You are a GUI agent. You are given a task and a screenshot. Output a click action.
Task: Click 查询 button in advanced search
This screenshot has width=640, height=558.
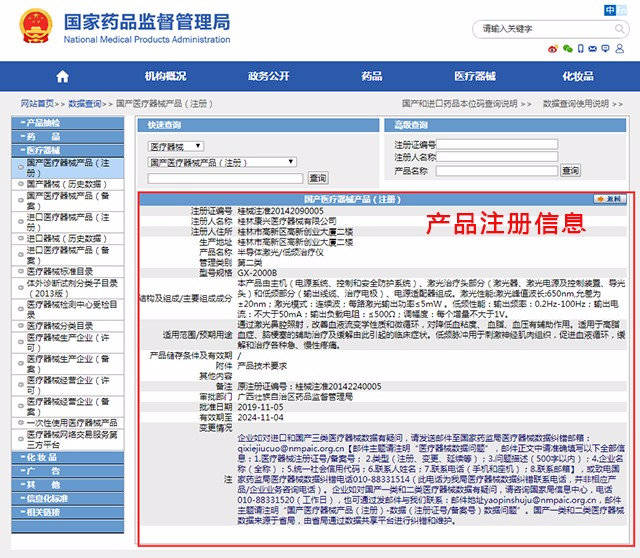(x=570, y=171)
